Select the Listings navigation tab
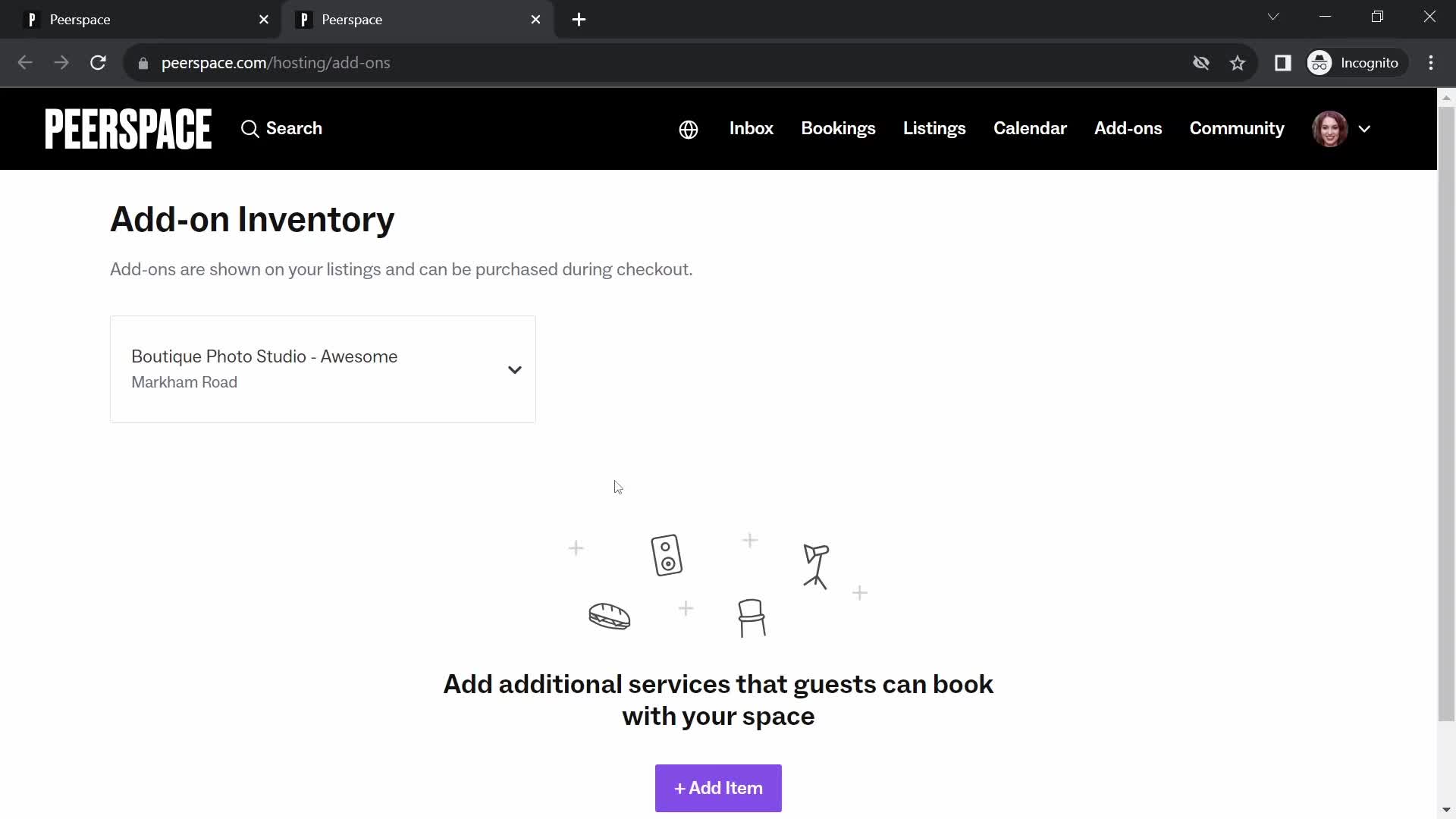The image size is (1456, 819). (934, 128)
